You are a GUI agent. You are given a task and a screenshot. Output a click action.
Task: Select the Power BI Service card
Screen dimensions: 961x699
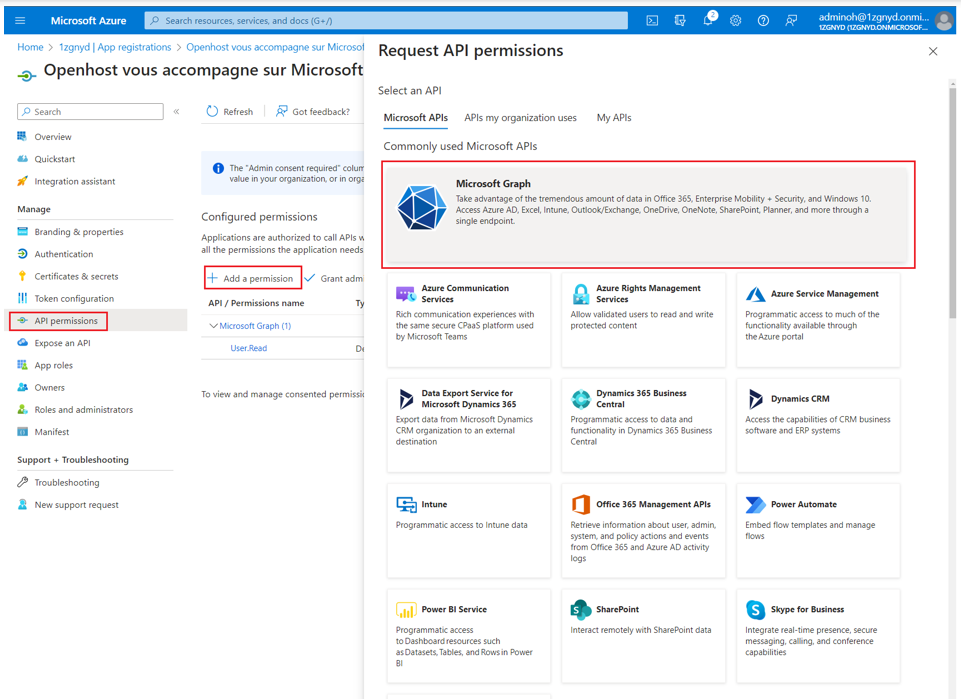[469, 636]
